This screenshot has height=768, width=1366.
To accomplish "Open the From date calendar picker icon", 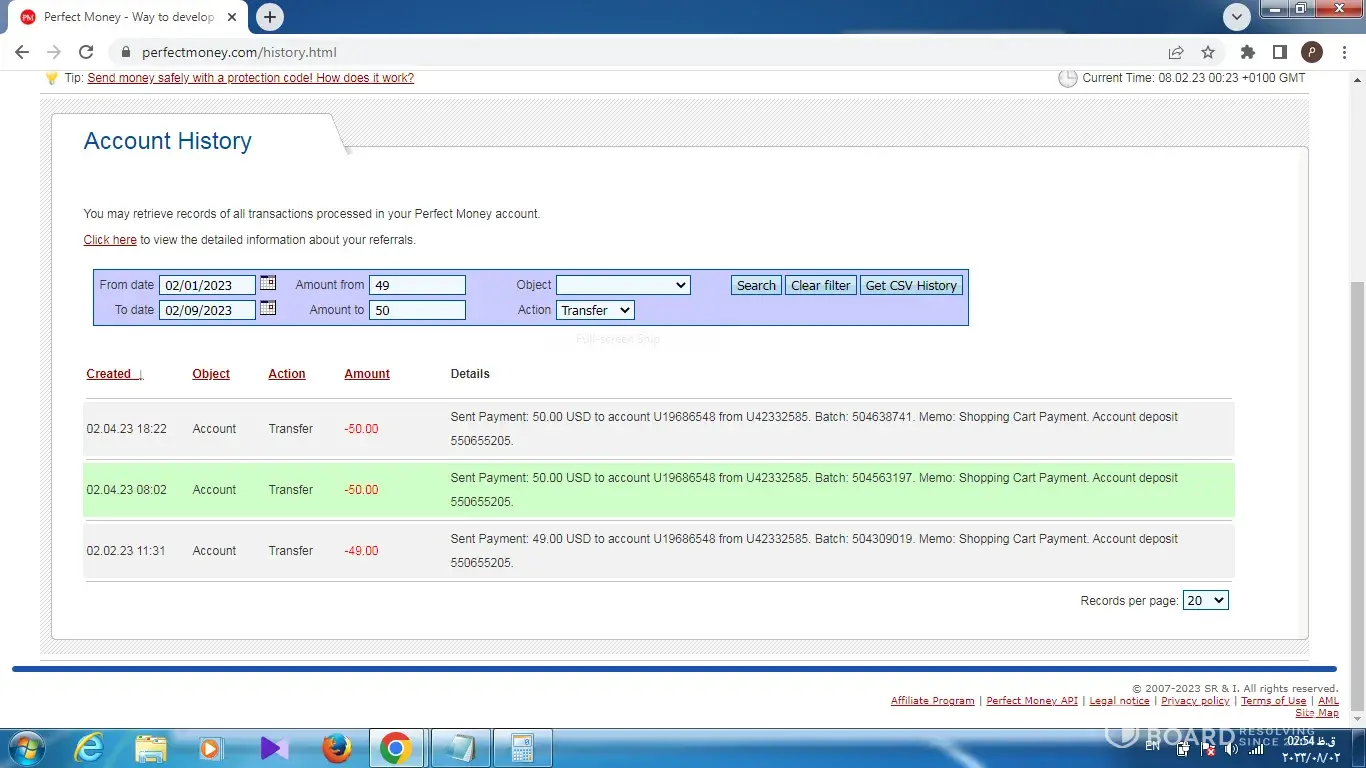I will (268, 284).
